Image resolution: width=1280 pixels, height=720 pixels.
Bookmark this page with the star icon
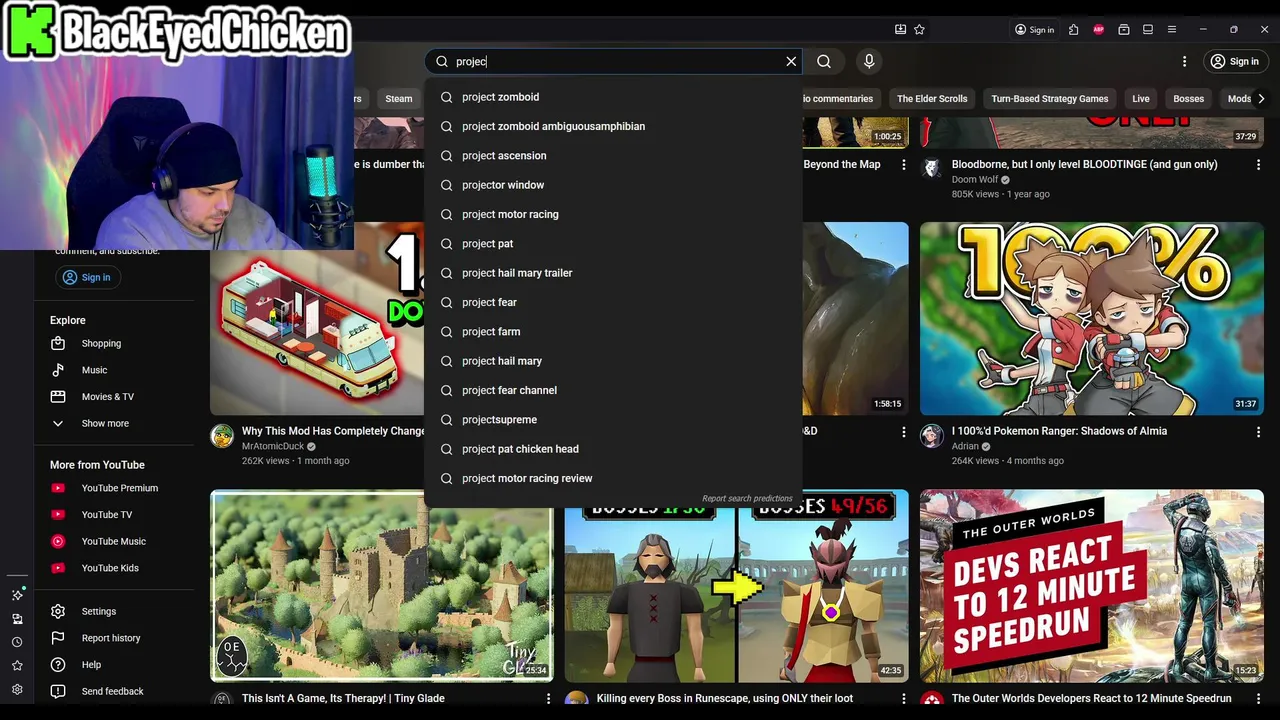pos(919,30)
